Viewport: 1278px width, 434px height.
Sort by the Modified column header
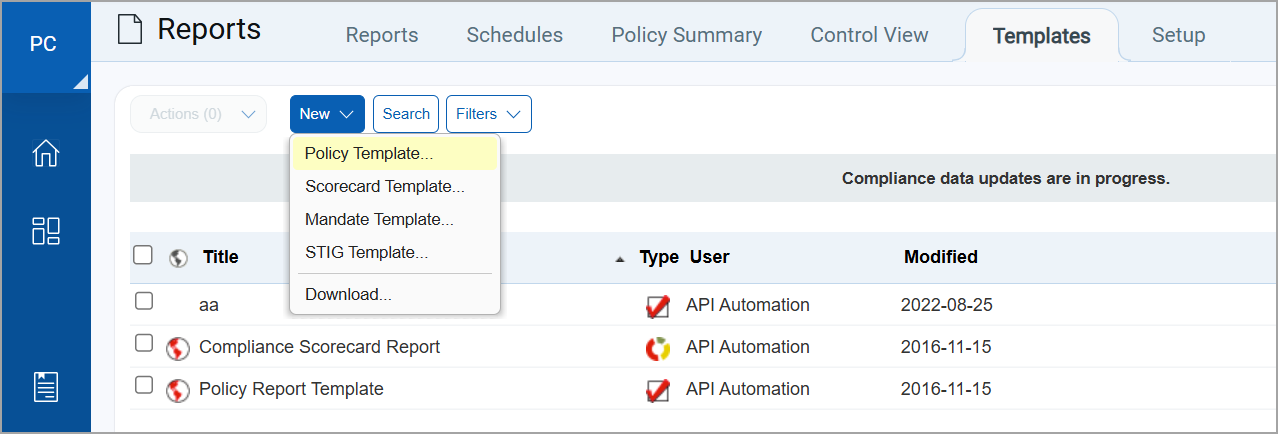941,257
